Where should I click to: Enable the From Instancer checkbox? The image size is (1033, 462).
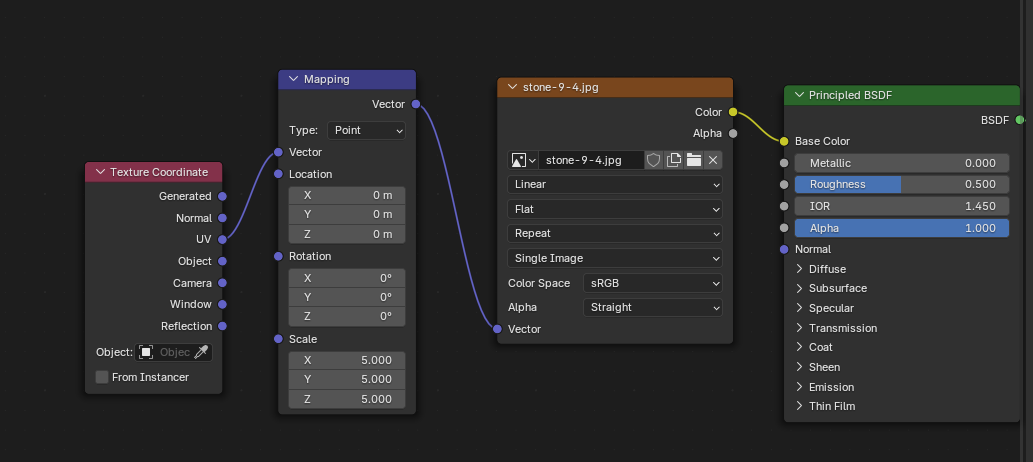[102, 377]
